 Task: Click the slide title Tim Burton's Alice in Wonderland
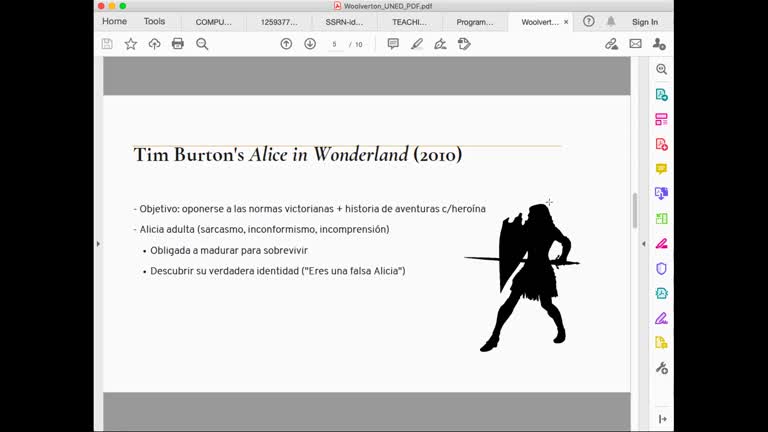(x=298, y=155)
